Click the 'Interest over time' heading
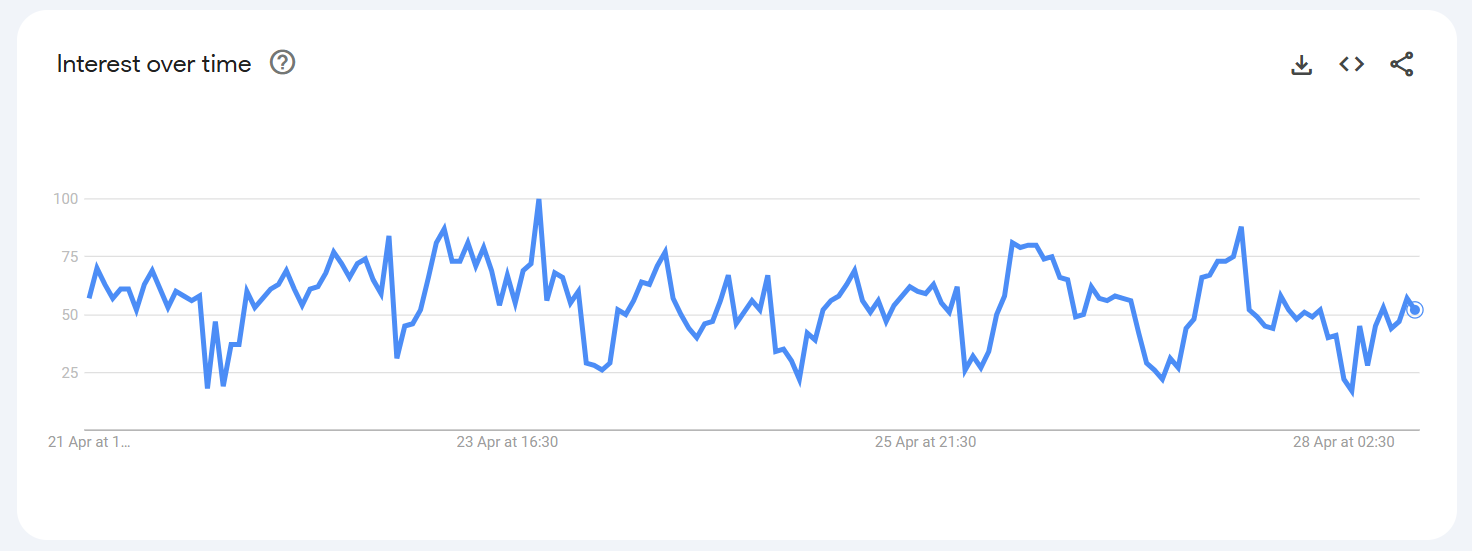 (x=154, y=64)
